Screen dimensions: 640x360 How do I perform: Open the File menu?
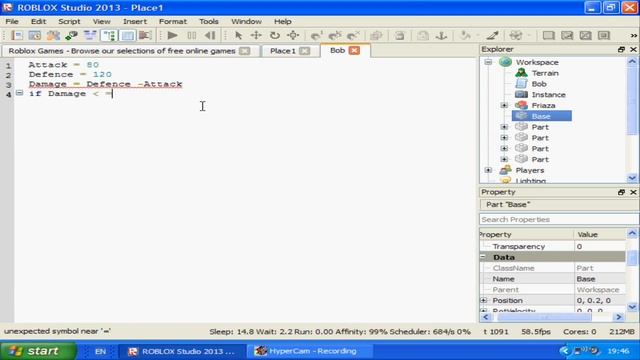click(12, 21)
